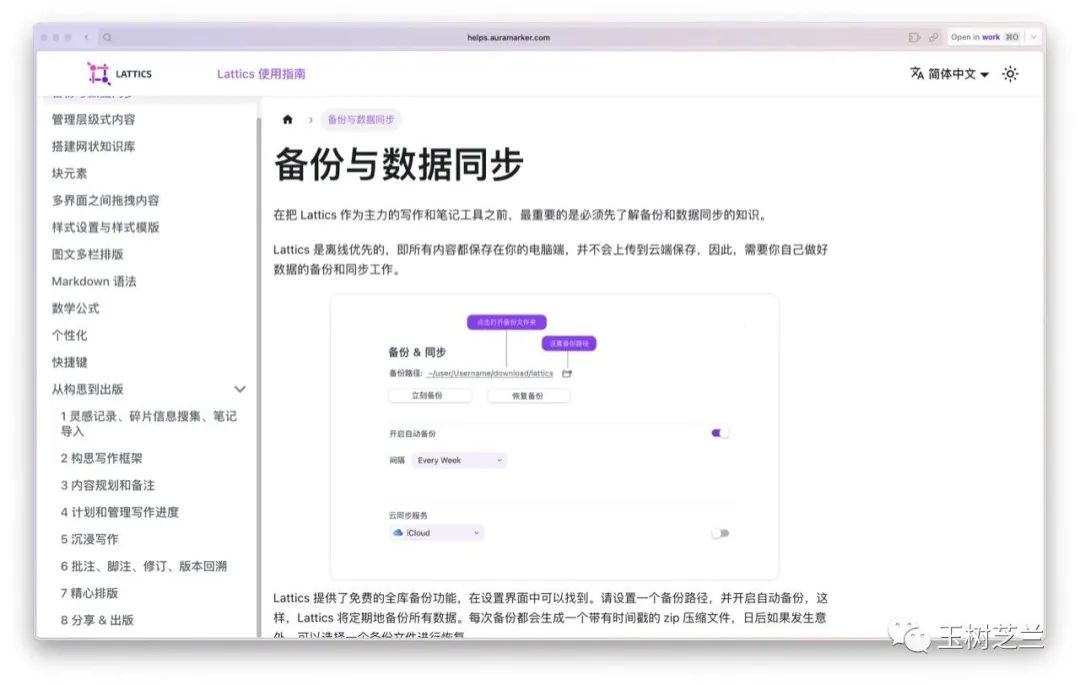Open 2 构思写作框架 in sidebar

coord(102,458)
